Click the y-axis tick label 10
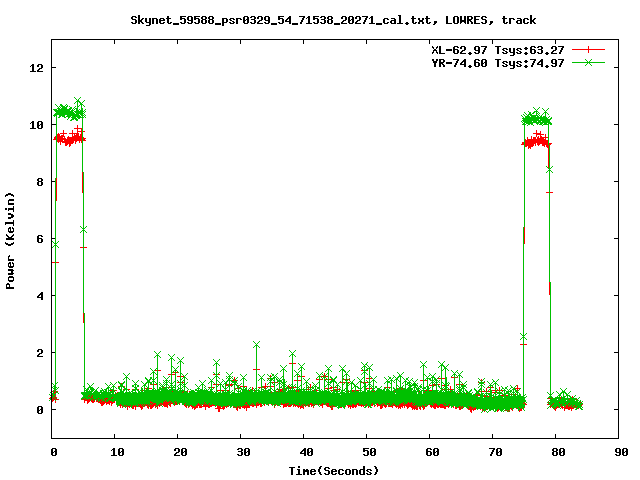 [x=37, y=125]
